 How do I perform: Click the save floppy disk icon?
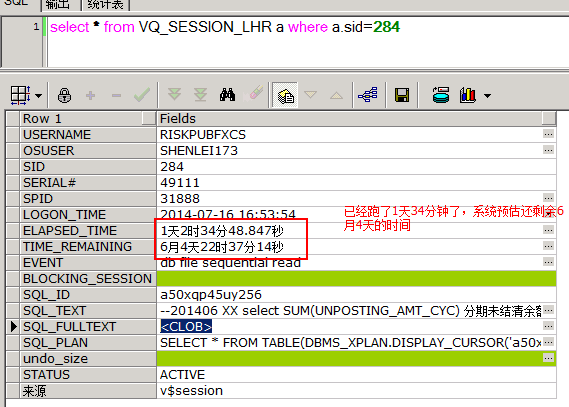pos(402,95)
